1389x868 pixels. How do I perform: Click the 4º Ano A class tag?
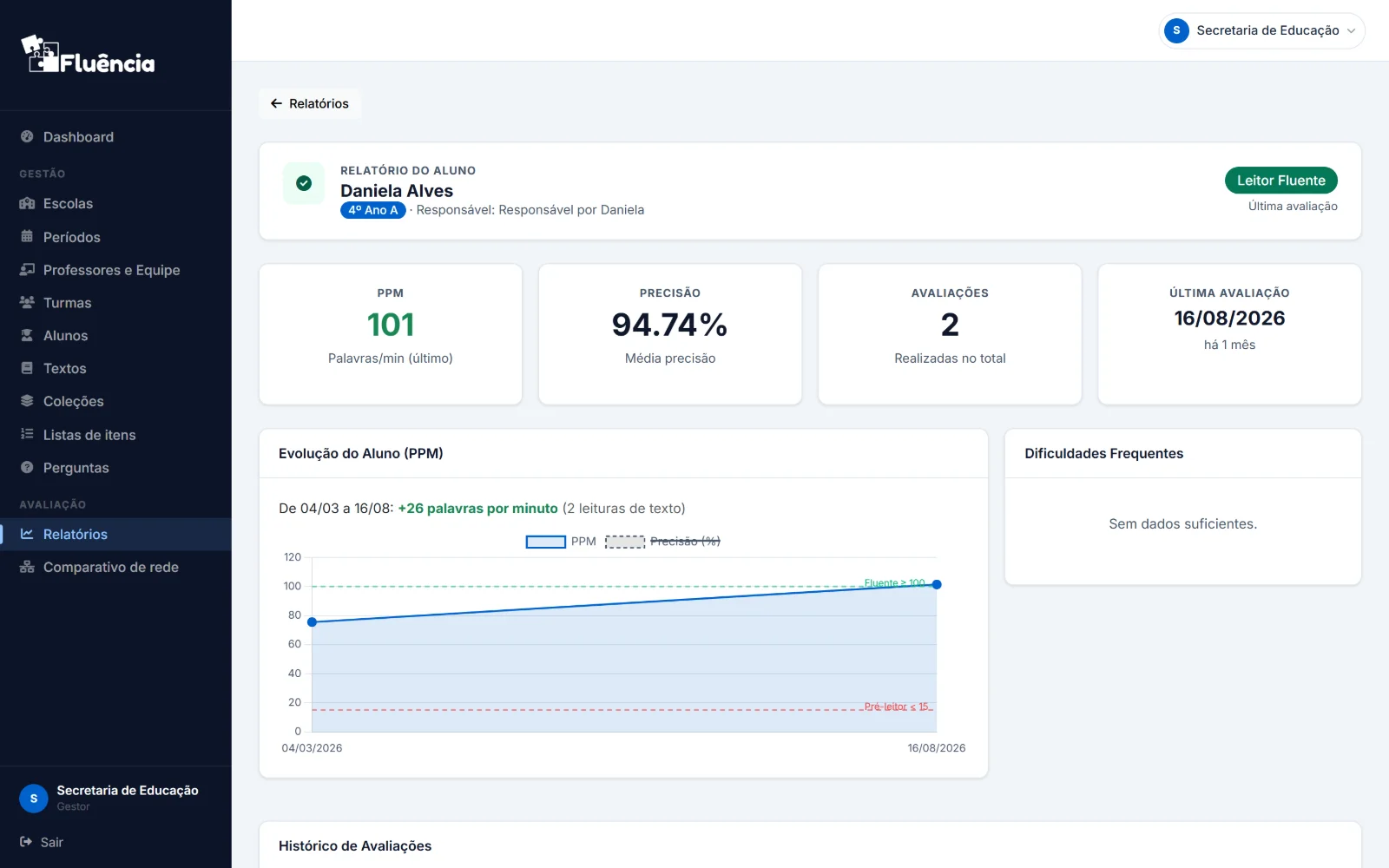tap(373, 210)
